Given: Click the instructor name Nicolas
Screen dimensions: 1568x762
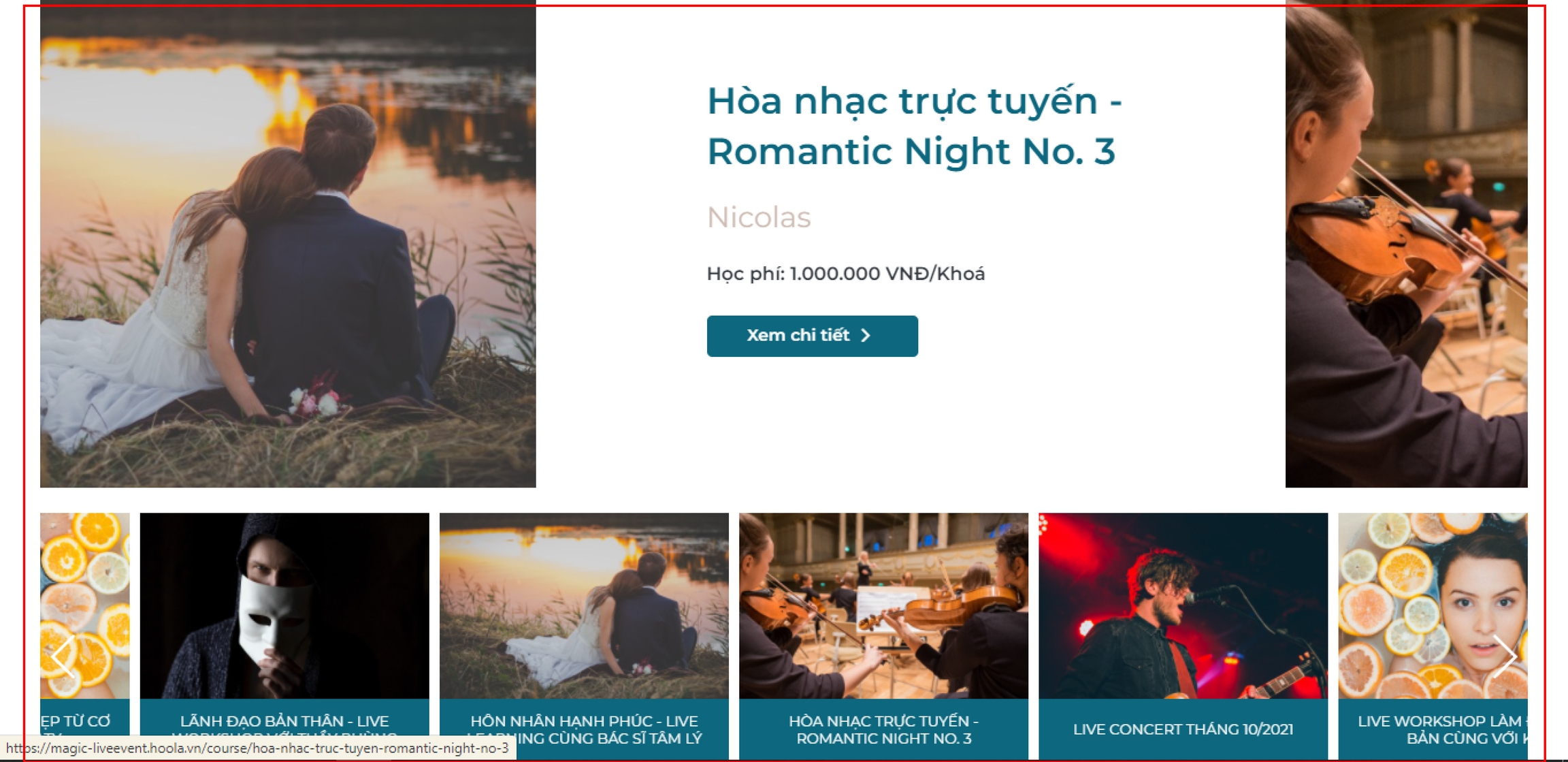Looking at the screenshot, I should tap(759, 218).
